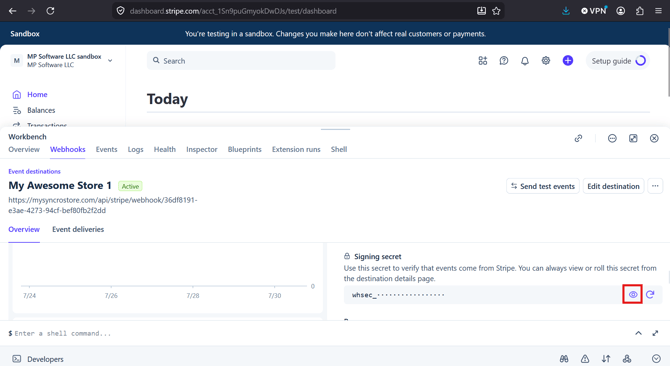670x366 pixels.
Task: Open browser extensions menu
Action: tap(640, 11)
